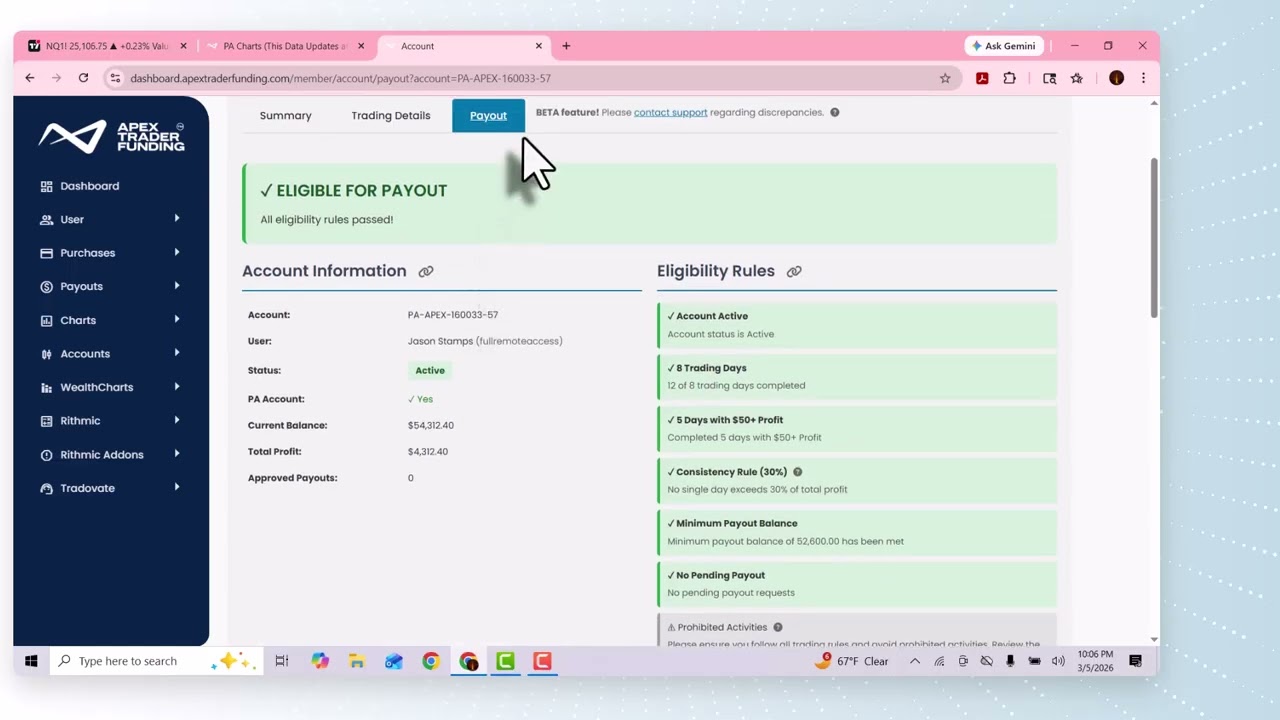The width and height of the screenshot is (1280, 720).
Task: Expand the Accounts submenu arrow
Action: pyautogui.click(x=177, y=352)
